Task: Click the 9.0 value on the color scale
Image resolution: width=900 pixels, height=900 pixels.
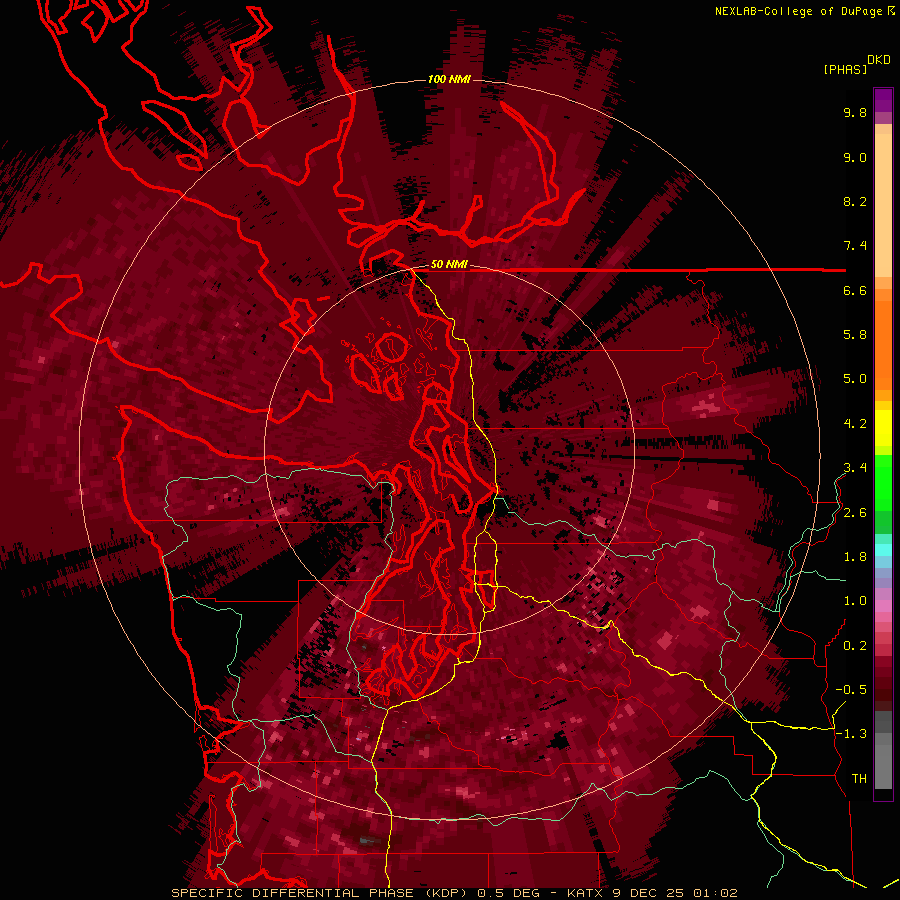Action: click(855, 157)
